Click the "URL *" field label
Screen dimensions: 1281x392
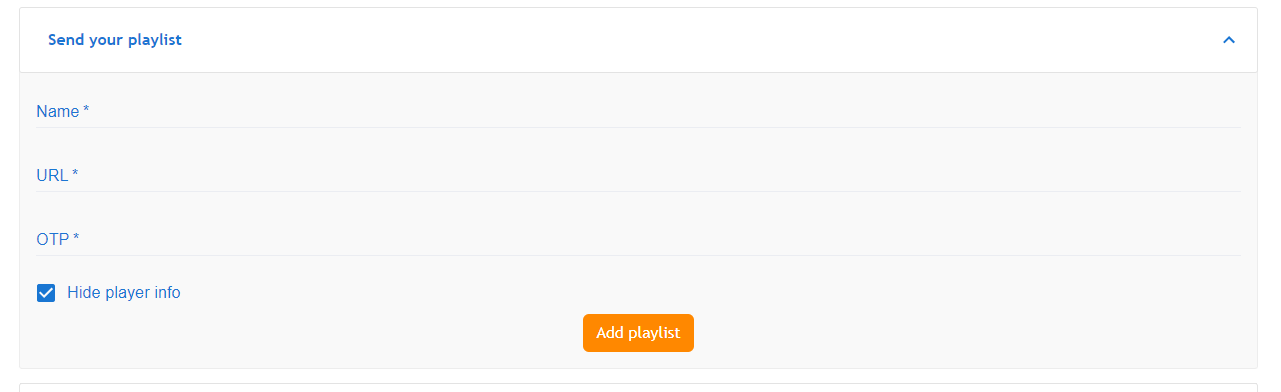coord(57,176)
